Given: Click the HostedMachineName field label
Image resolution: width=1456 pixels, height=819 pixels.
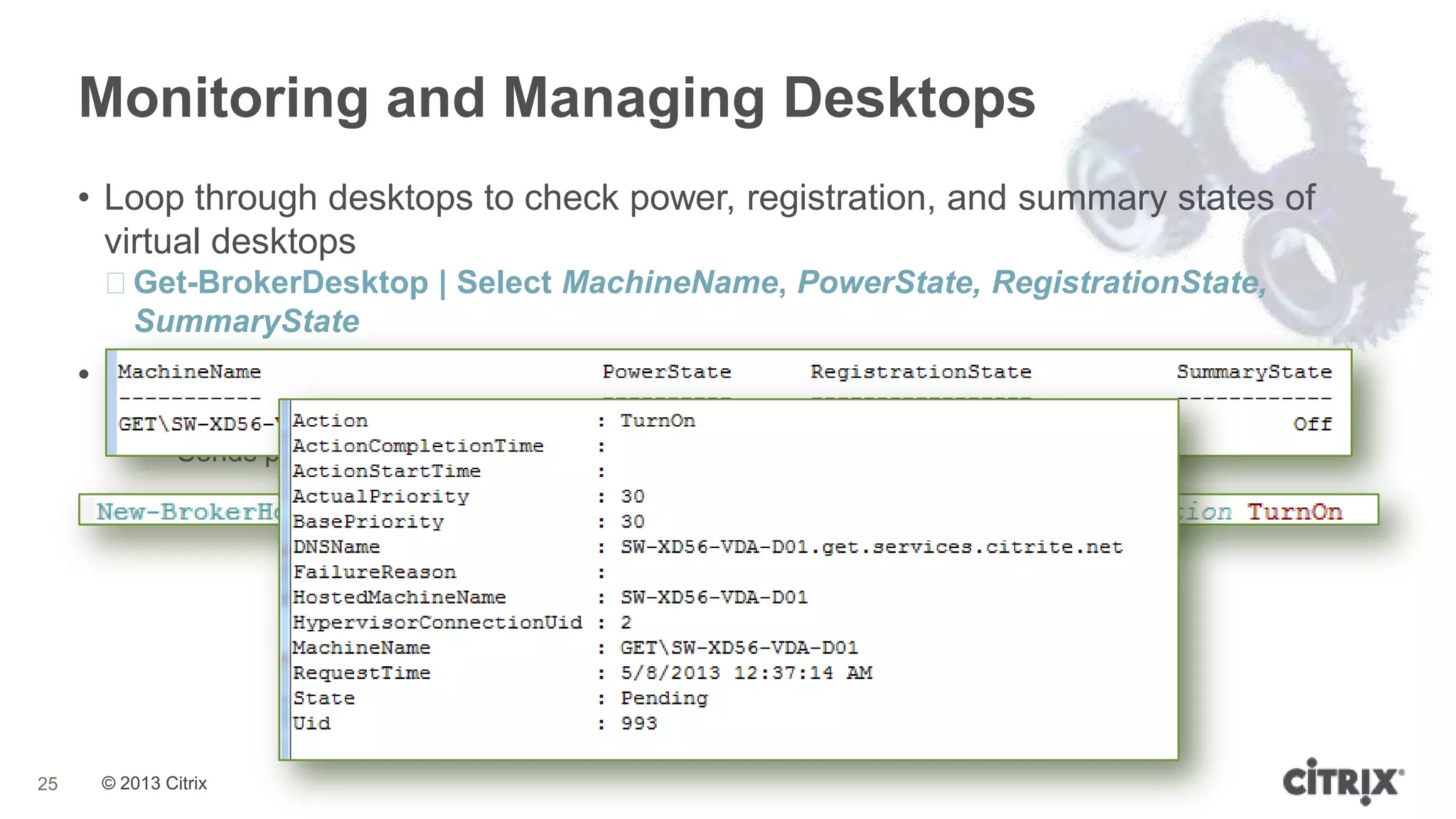Looking at the screenshot, I should pyautogui.click(x=400, y=597).
